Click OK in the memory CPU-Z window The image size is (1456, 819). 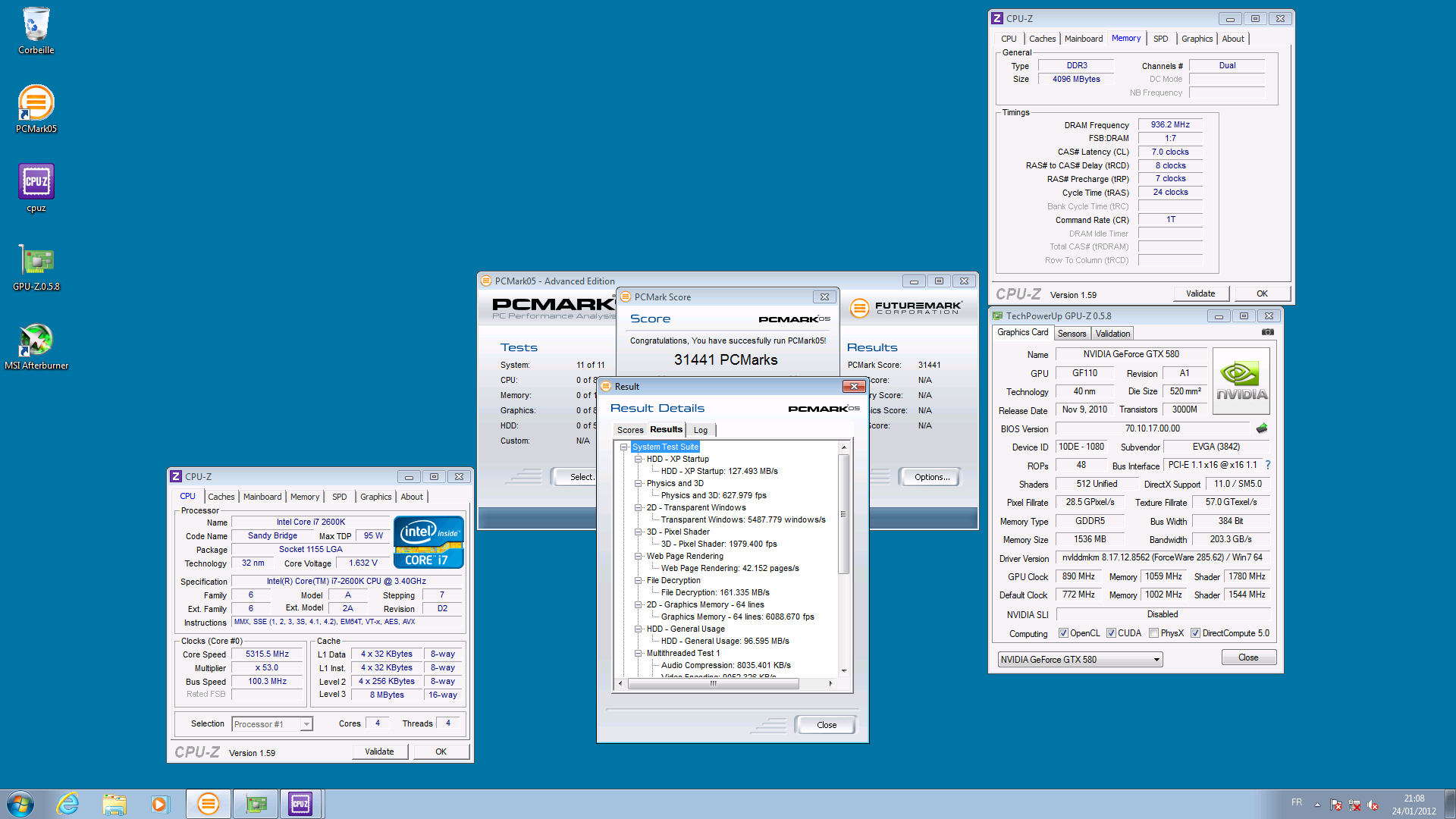(1262, 293)
